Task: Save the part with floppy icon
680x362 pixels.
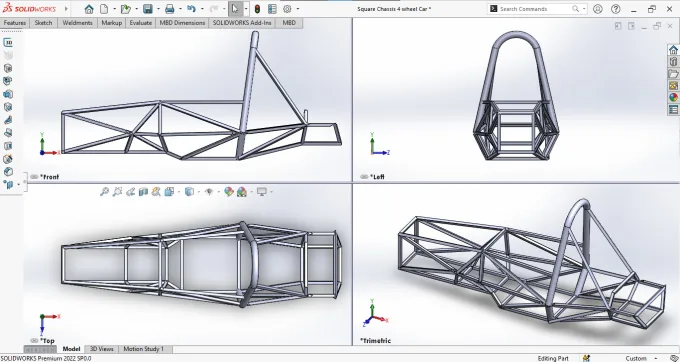Action: (x=148, y=9)
